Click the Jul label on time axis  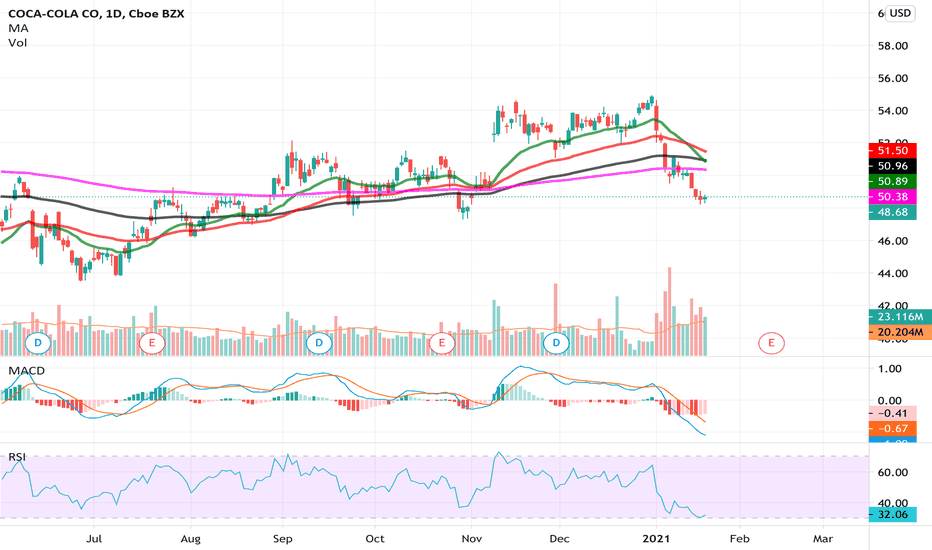point(94,539)
